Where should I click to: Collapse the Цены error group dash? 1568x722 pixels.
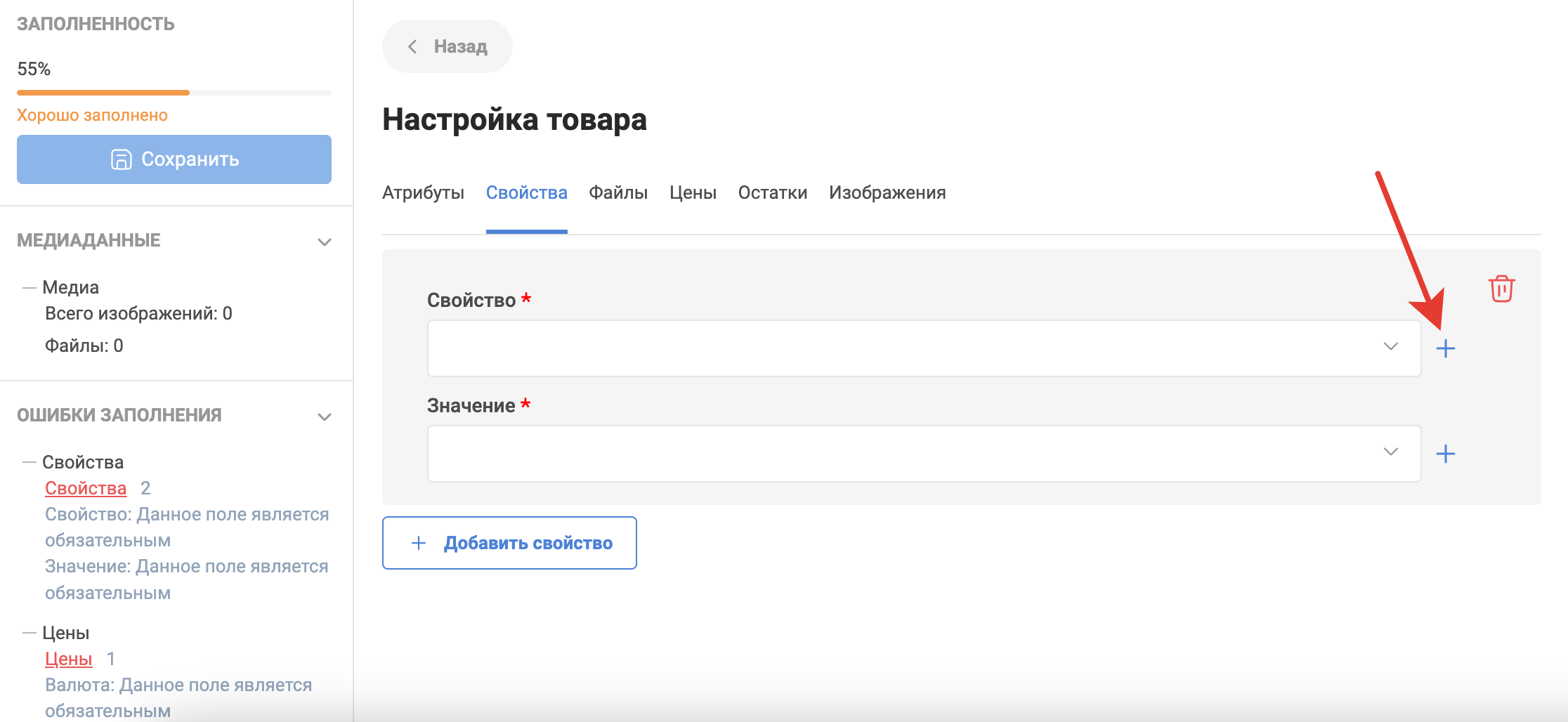coord(29,633)
